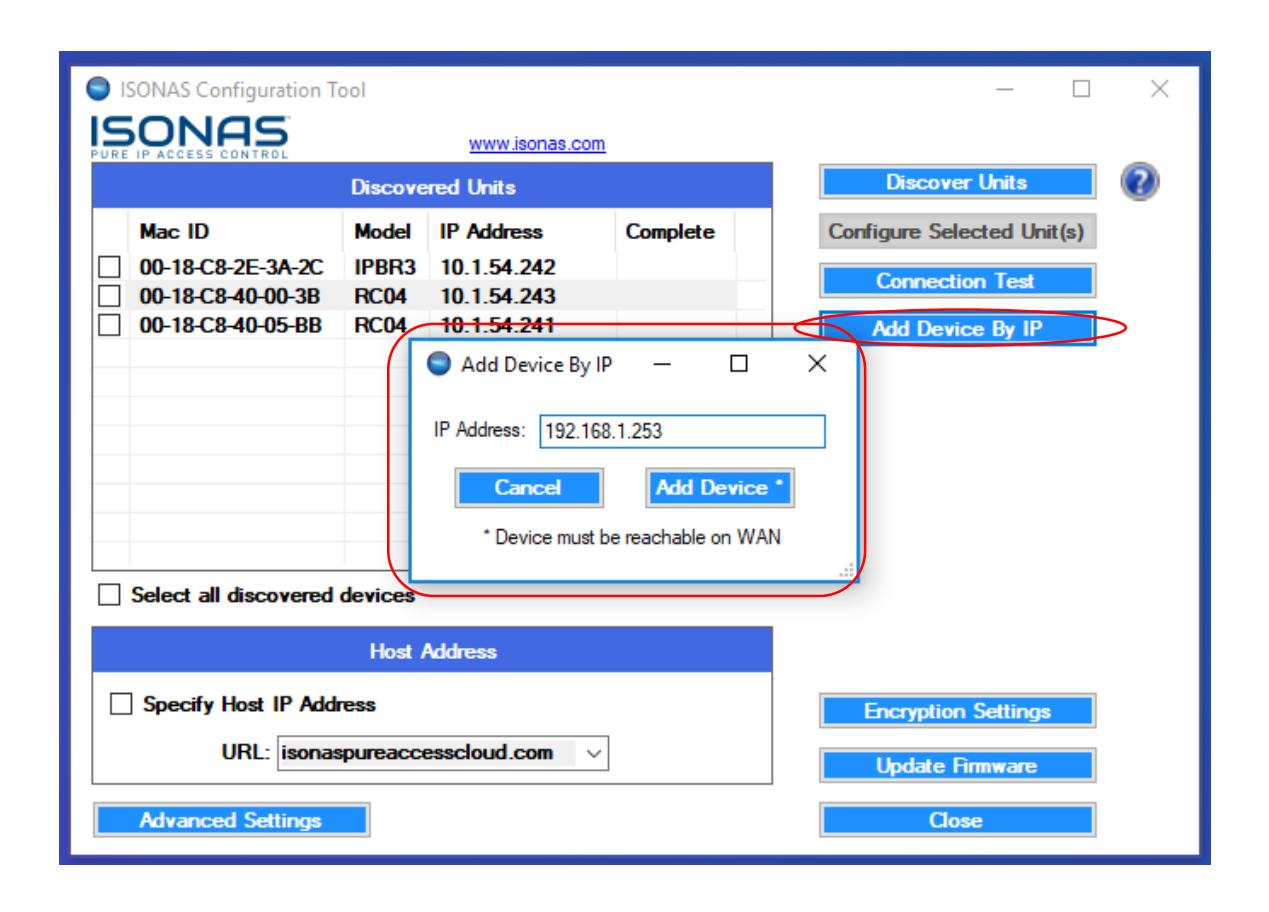Click RC04 model cell for 00-18-C8-40-00-3B
Screen dimensions: 1269x912
(380, 296)
